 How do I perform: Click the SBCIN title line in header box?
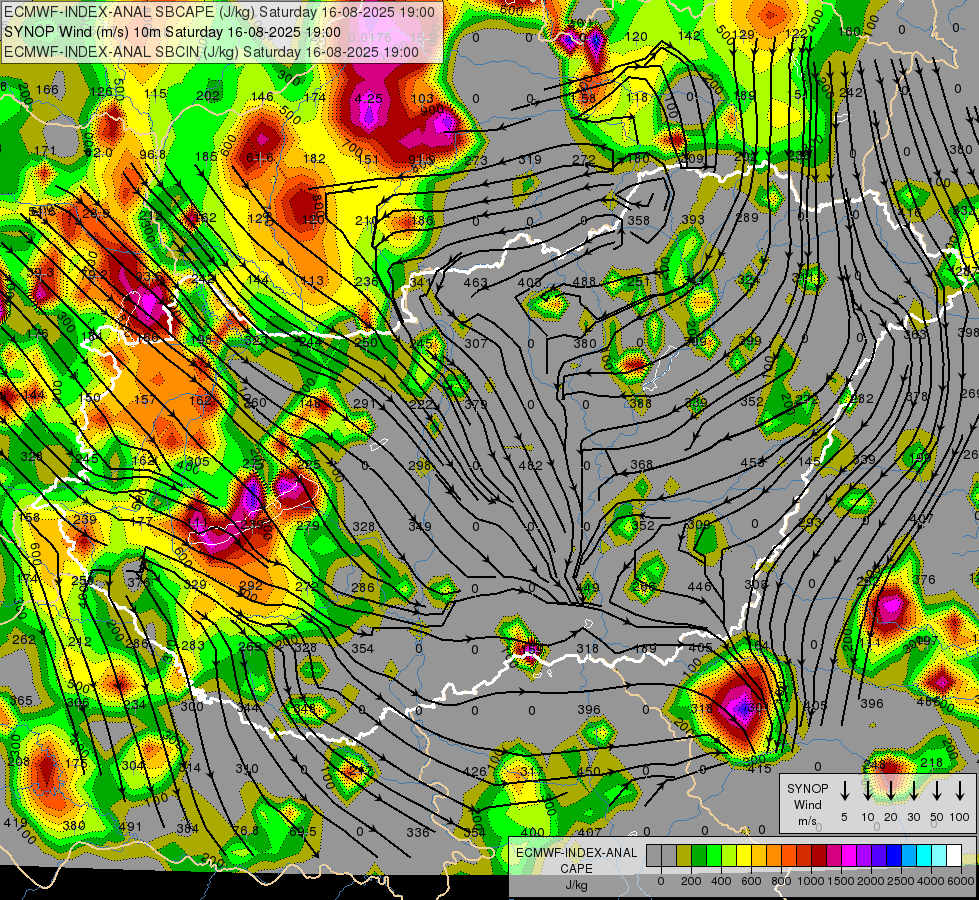point(211,52)
